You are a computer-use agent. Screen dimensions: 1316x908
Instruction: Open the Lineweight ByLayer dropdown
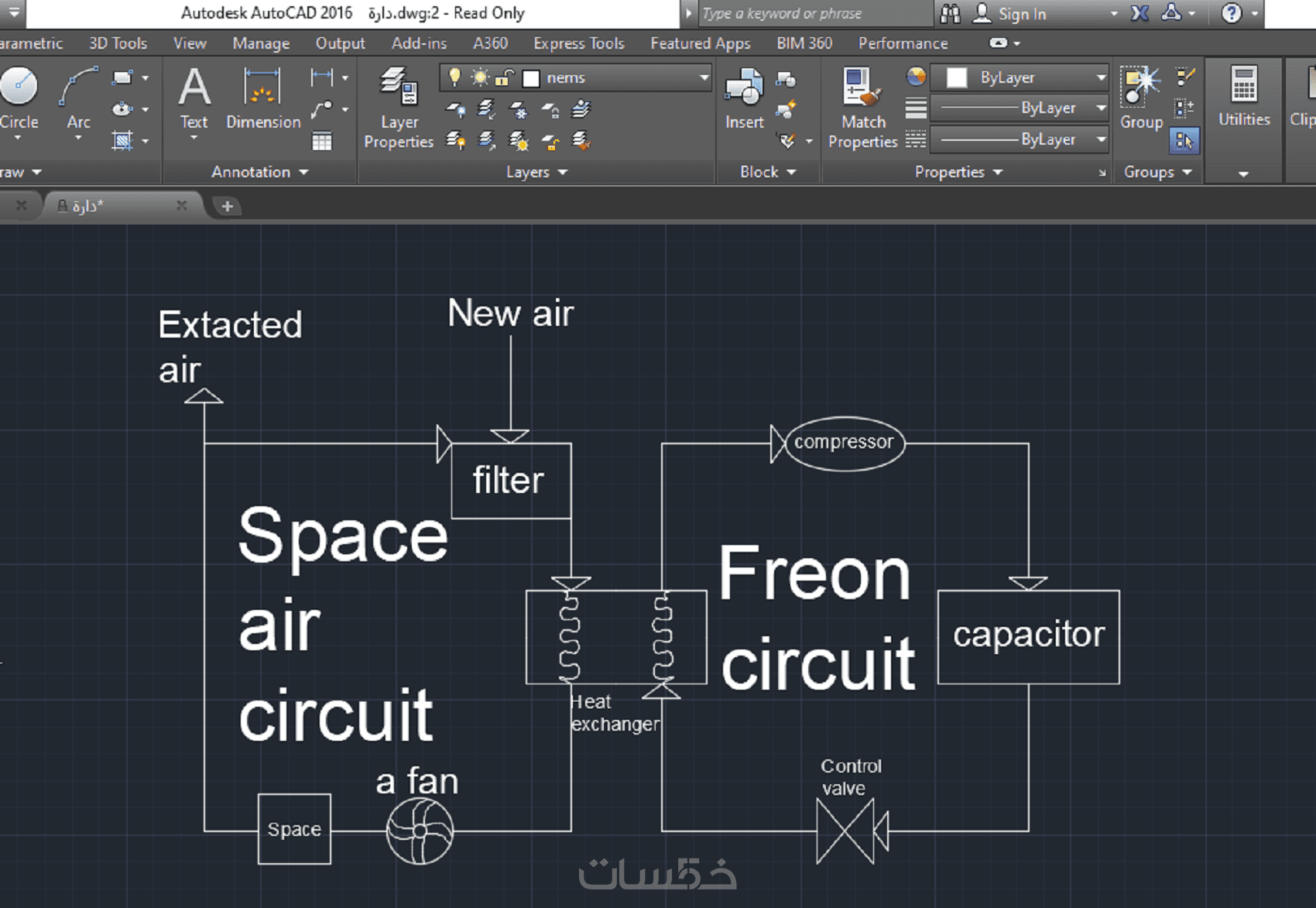1021,108
